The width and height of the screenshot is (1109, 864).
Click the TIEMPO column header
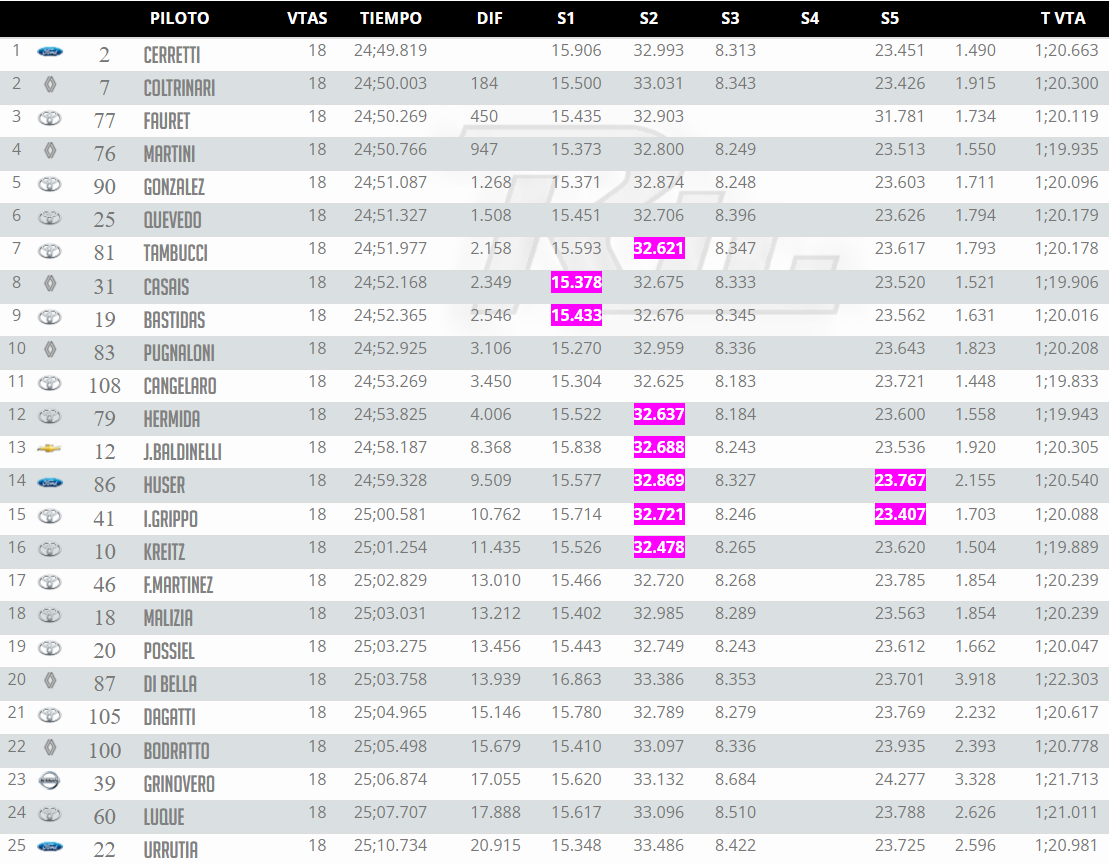pyautogui.click(x=391, y=18)
